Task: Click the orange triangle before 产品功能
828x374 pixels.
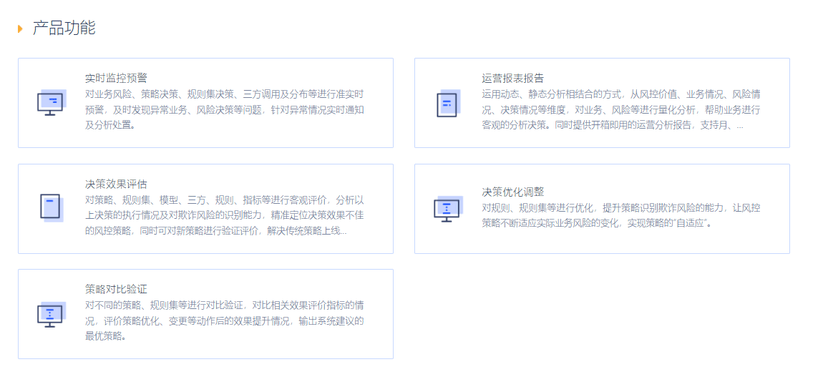Action: point(20,29)
